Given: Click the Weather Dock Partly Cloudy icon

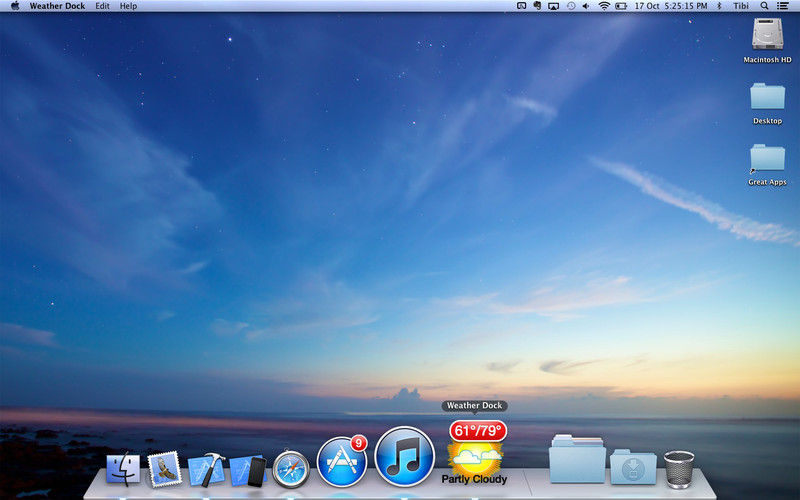Looking at the screenshot, I should 476,453.
